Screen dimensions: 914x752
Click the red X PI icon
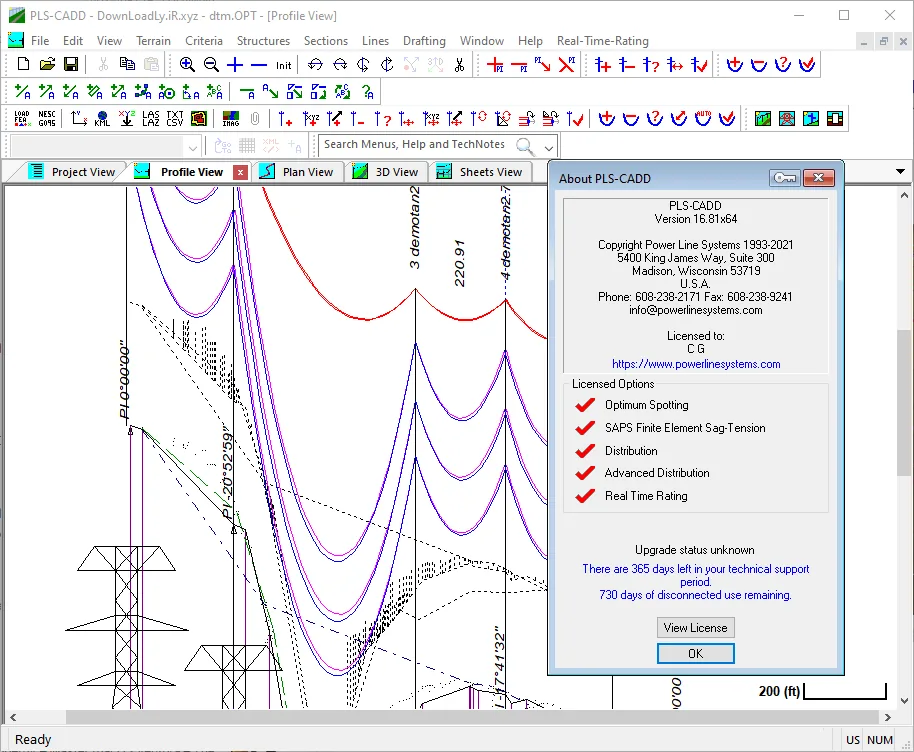[567, 64]
